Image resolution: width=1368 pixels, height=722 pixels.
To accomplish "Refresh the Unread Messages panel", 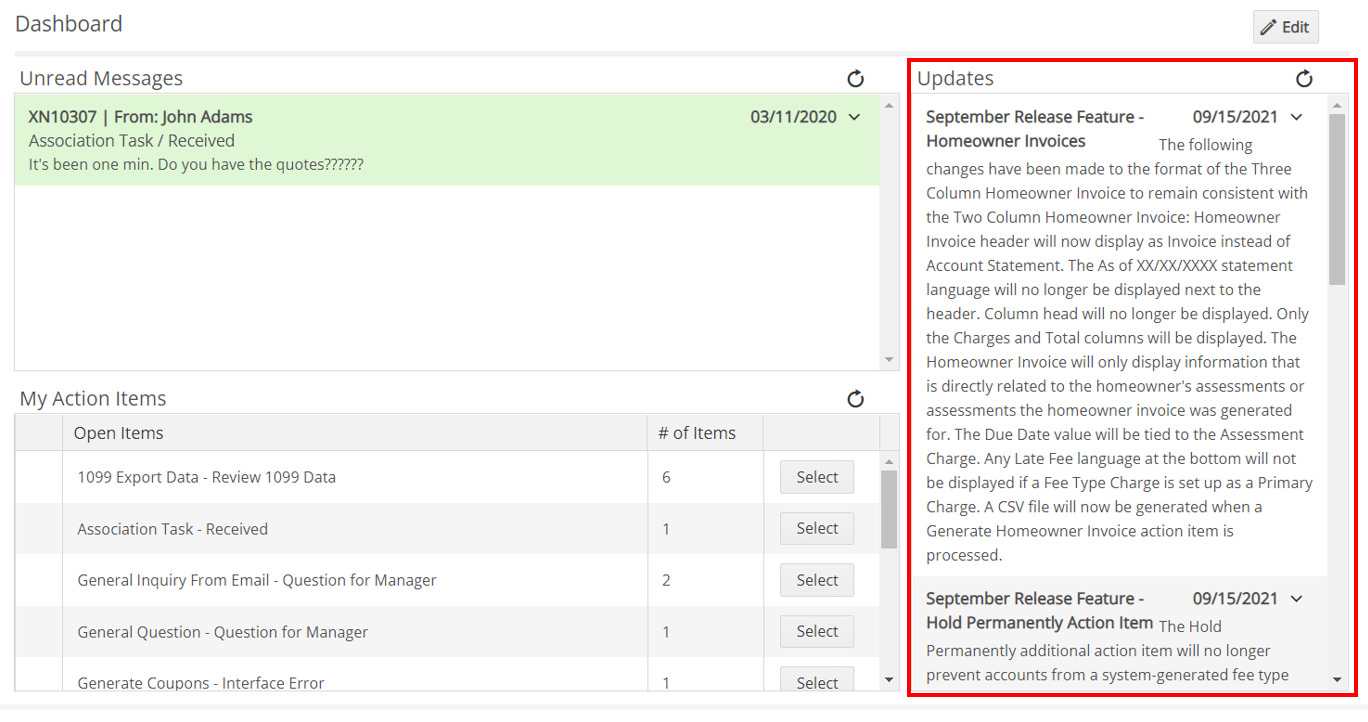I will [855, 79].
